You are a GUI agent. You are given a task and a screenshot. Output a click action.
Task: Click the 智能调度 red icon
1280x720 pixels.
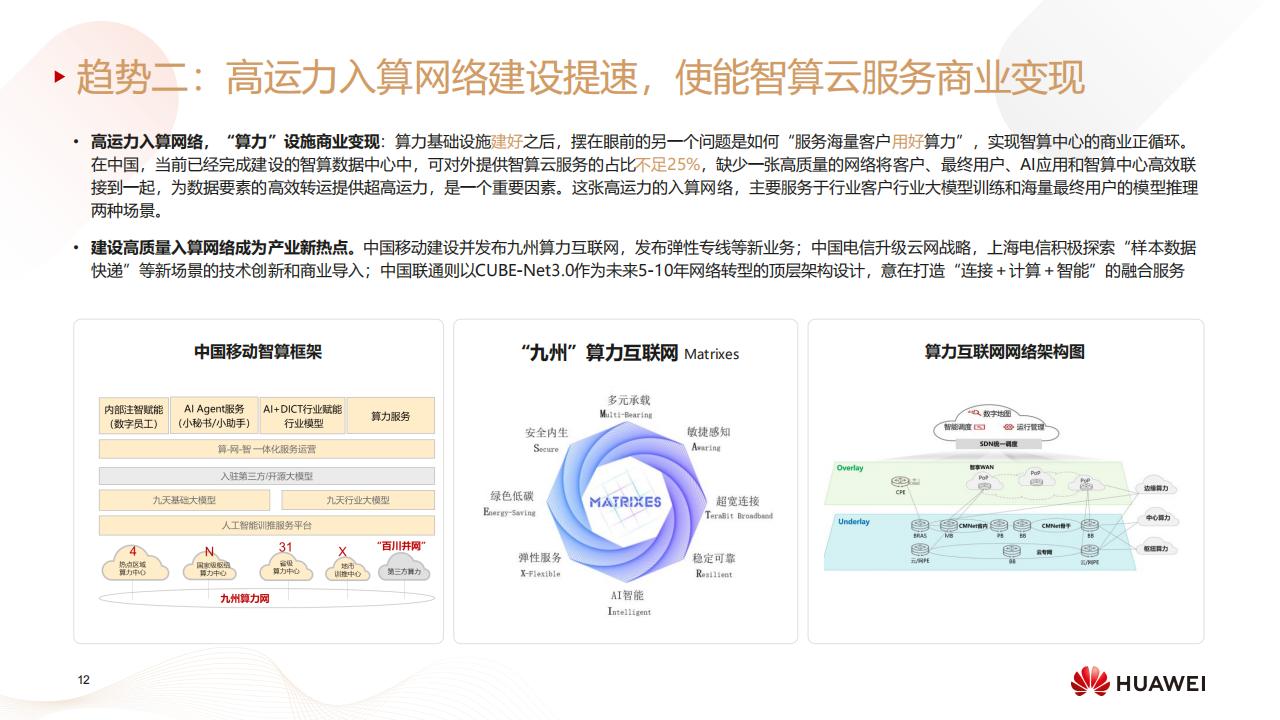980,427
